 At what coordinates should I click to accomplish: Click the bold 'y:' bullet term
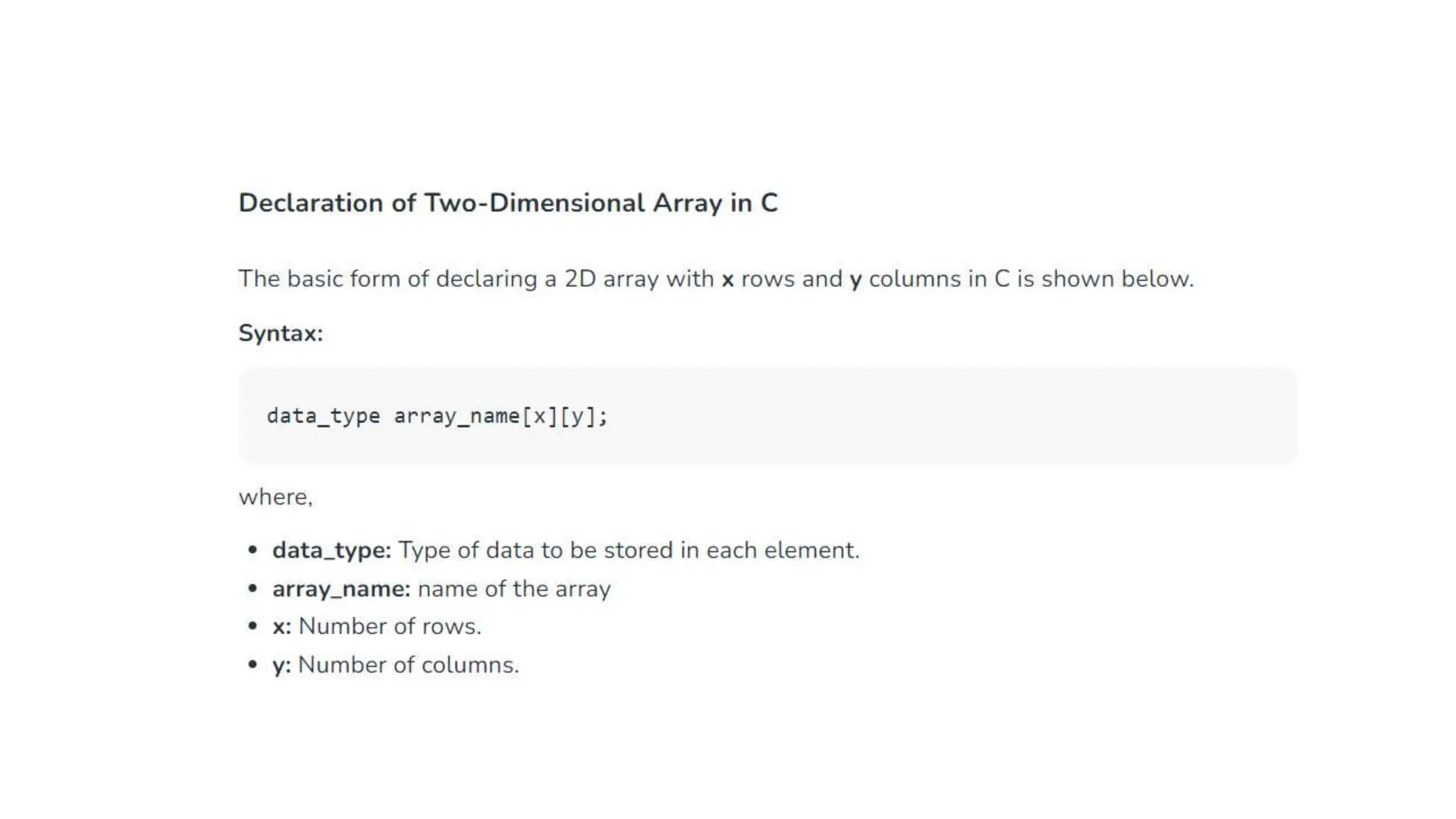coord(282,665)
